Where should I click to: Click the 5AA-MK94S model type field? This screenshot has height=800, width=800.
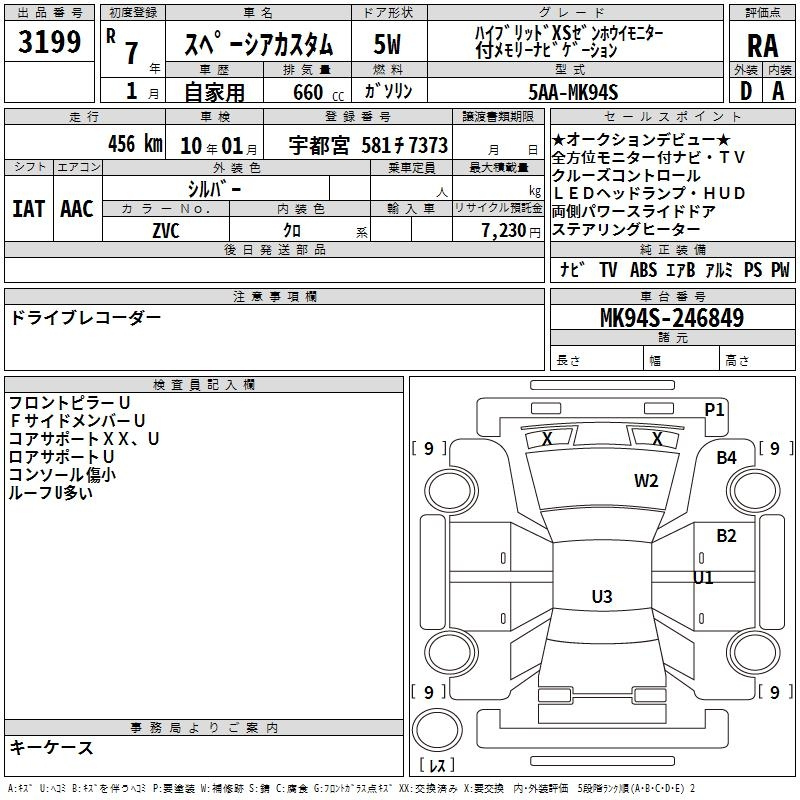[x=575, y=92]
